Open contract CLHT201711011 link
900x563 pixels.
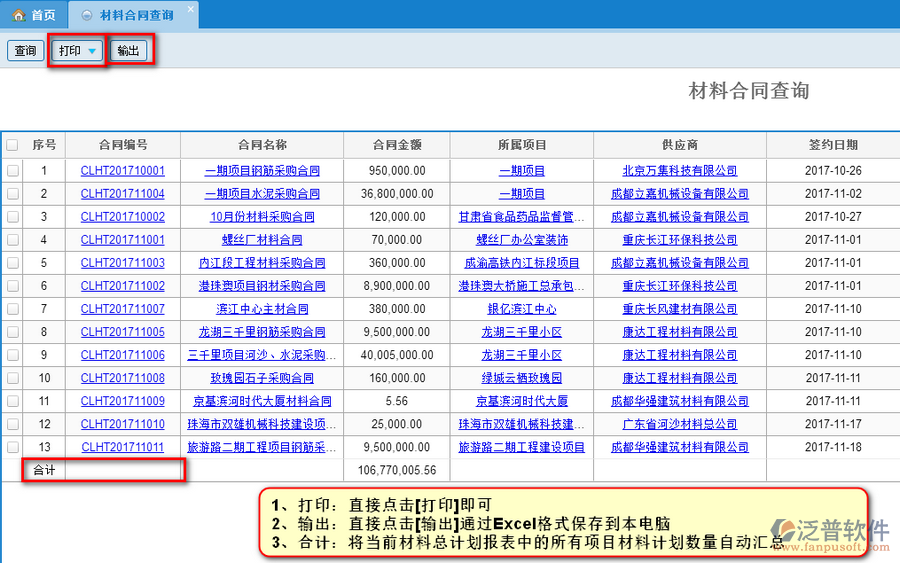coord(122,447)
